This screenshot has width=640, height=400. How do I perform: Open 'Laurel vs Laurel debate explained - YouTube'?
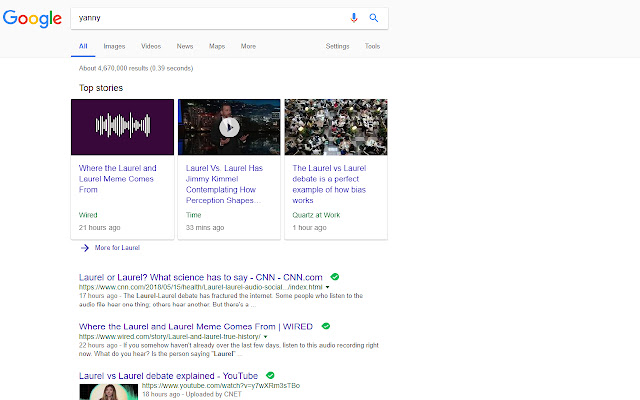click(x=169, y=376)
